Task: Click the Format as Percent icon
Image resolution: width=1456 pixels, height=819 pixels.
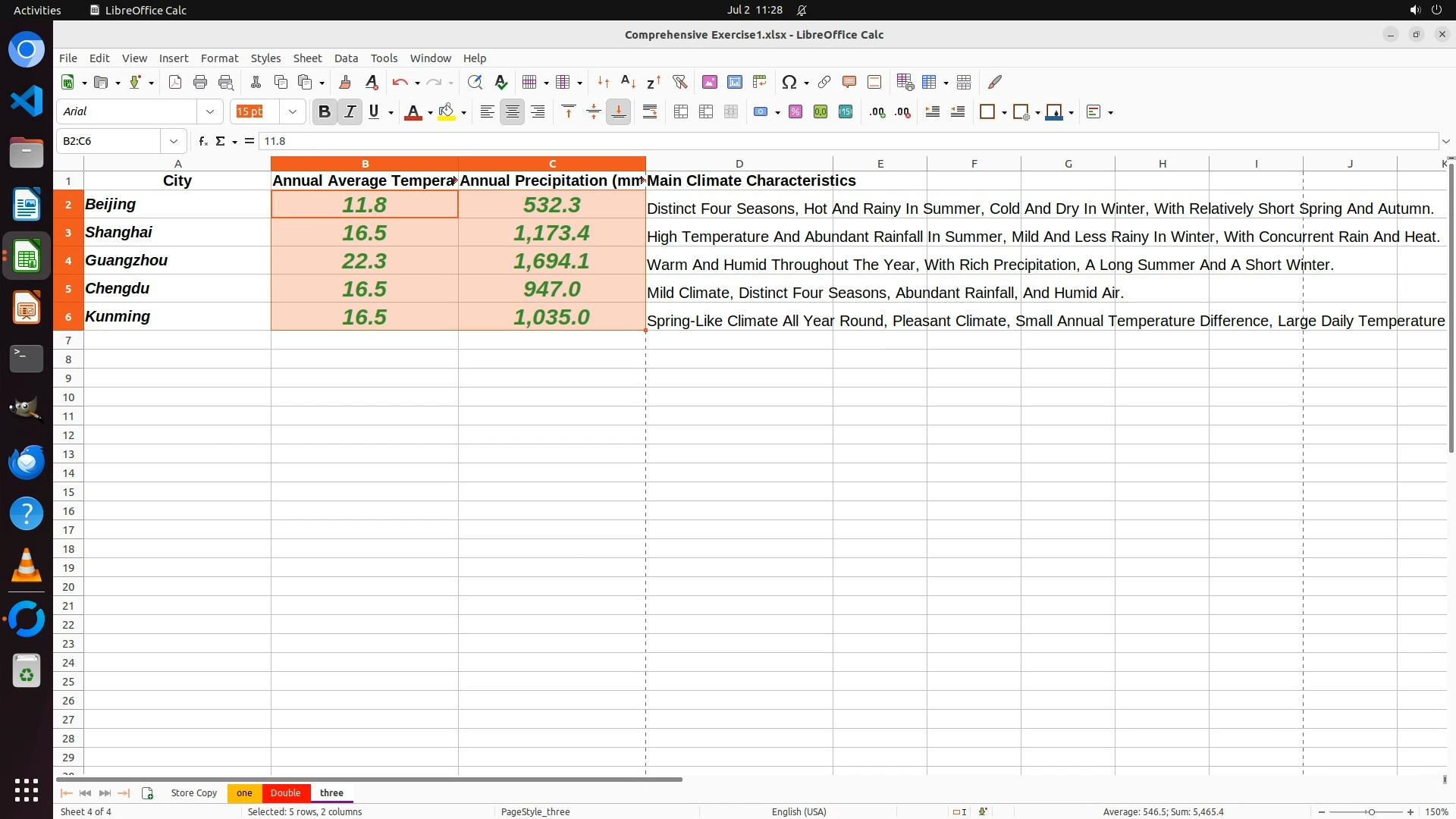Action: pyautogui.click(x=795, y=112)
